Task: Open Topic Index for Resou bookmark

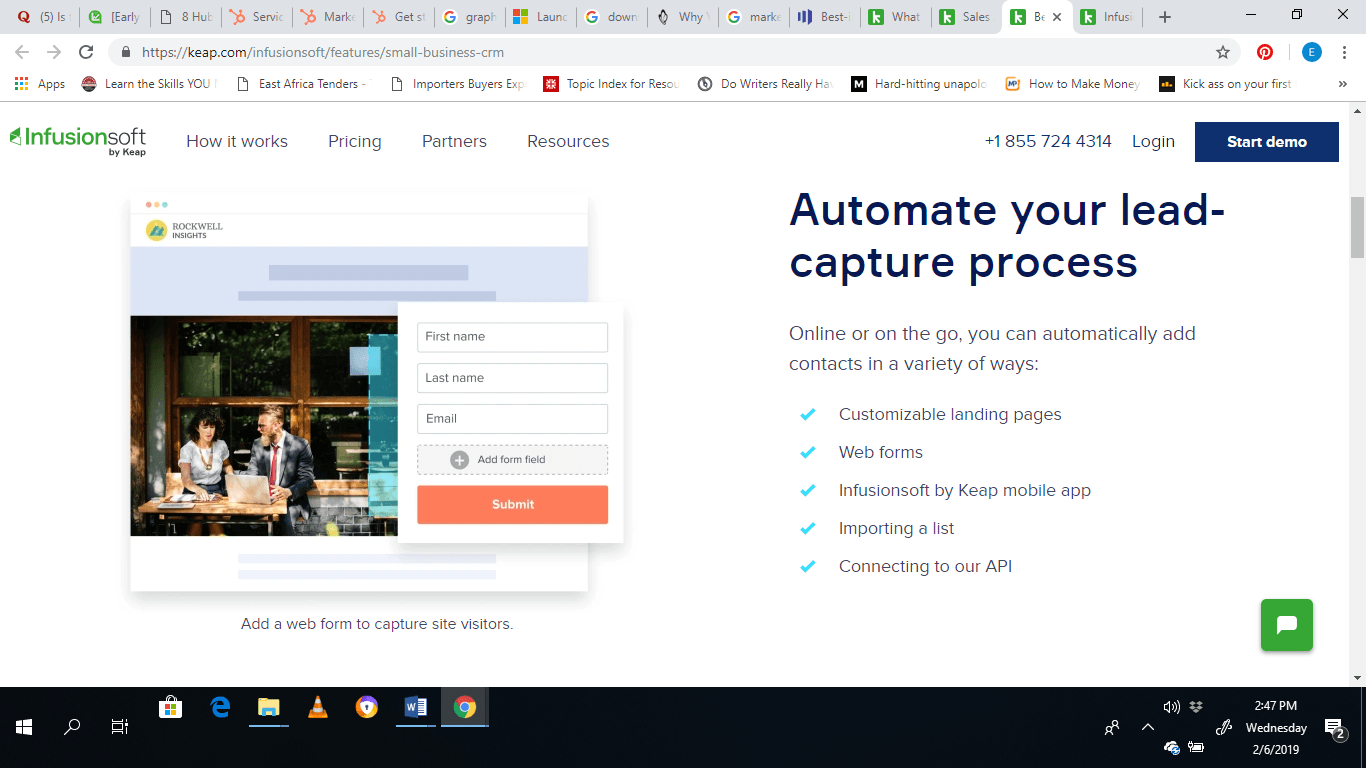Action: click(612, 84)
